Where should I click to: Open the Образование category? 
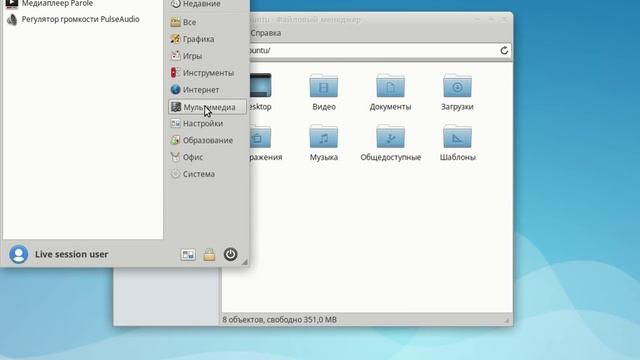click(207, 140)
